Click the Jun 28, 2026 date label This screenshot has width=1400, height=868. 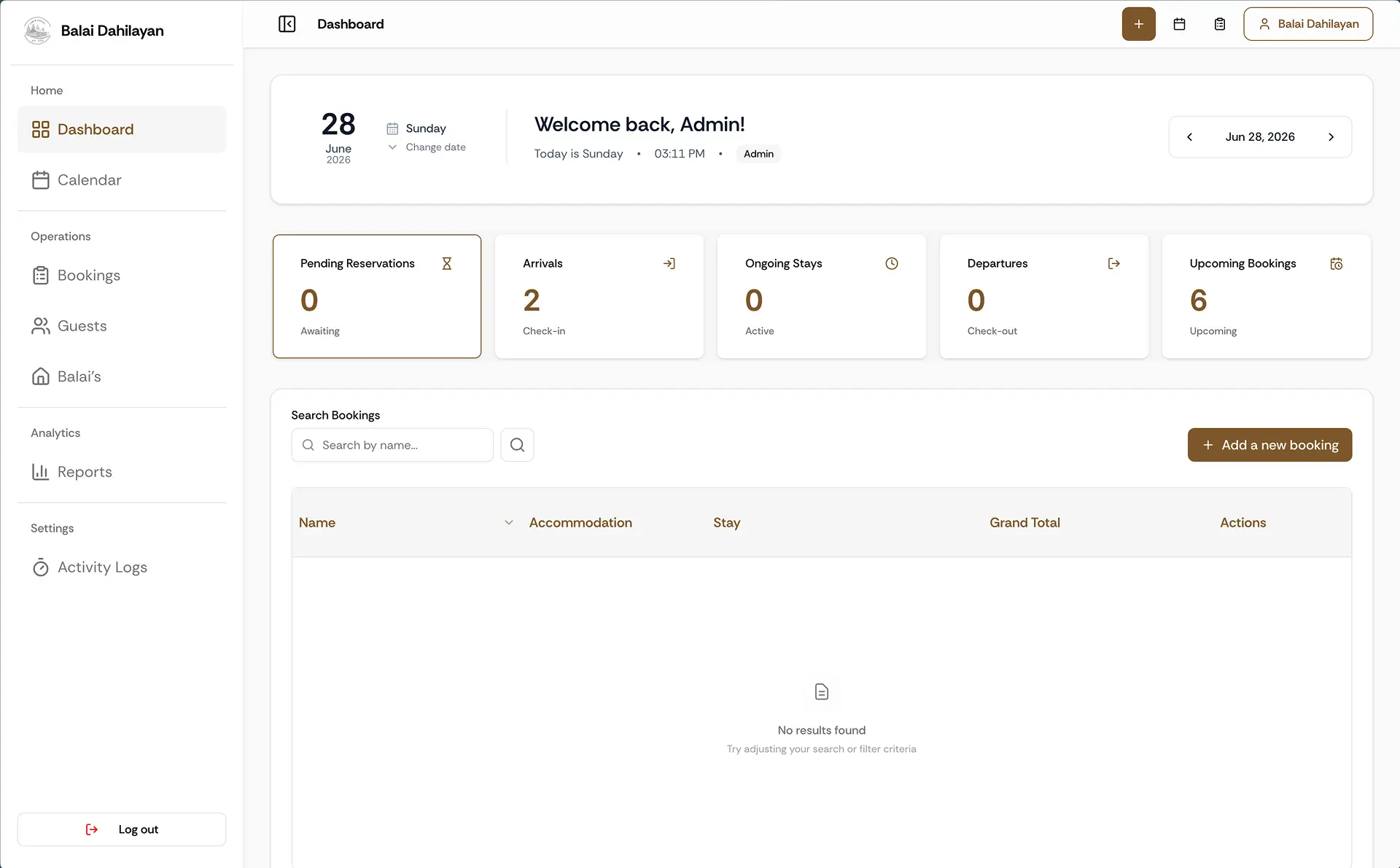coord(1260,137)
